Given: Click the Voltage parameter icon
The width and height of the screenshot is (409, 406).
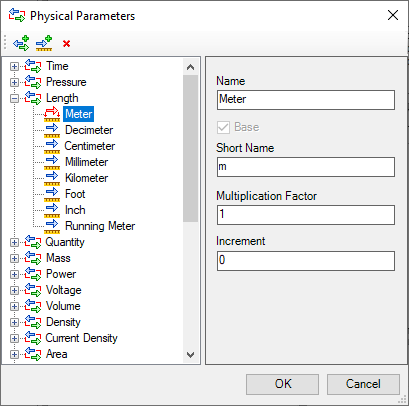Looking at the screenshot, I should 33,290.
